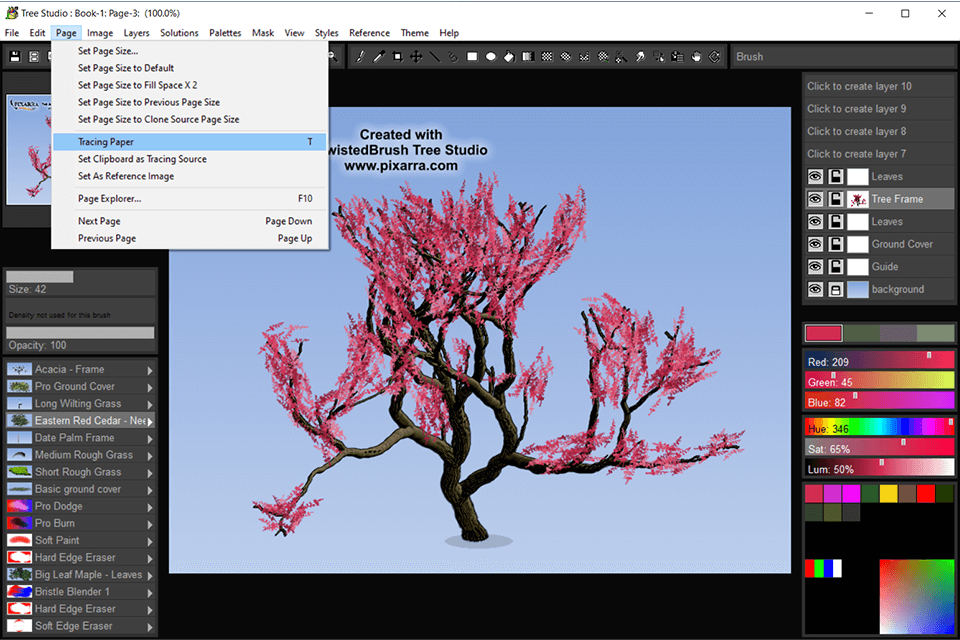The image size is (960, 640).
Task: Click the save disk icon in toolbar
Action: click(14, 57)
